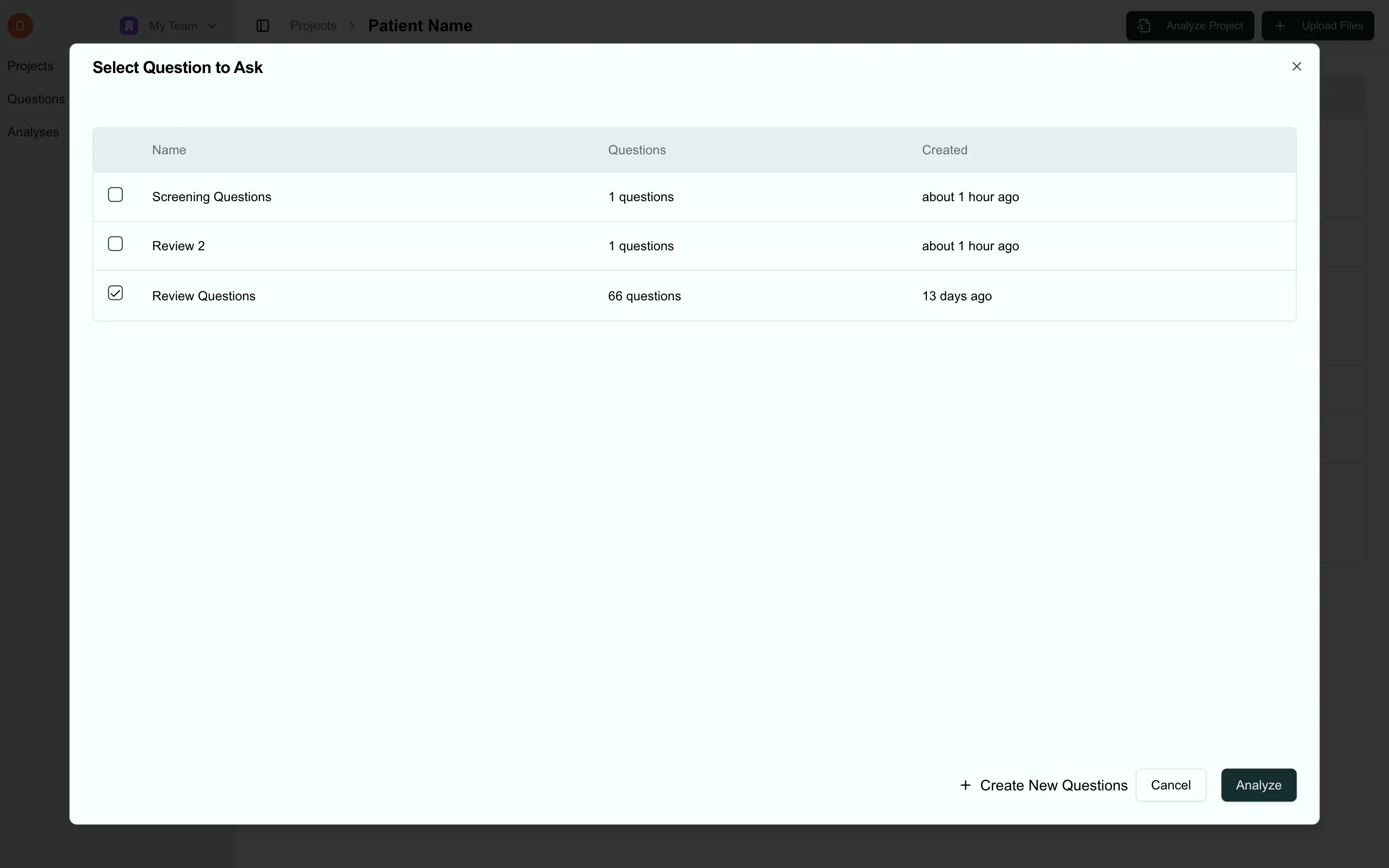1389x868 pixels.
Task: Uncheck the Review Questions checkbox
Action: tap(115, 293)
